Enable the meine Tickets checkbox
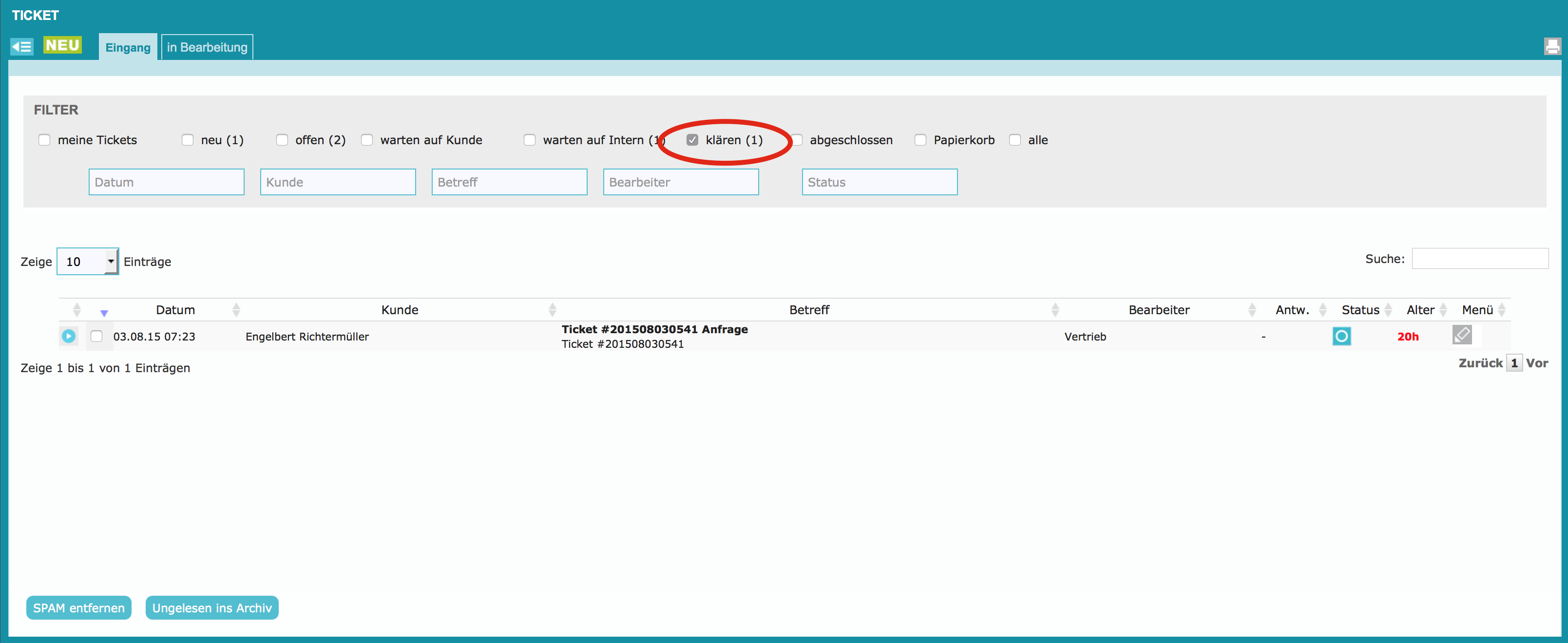The height and width of the screenshot is (643, 1568). coord(44,140)
